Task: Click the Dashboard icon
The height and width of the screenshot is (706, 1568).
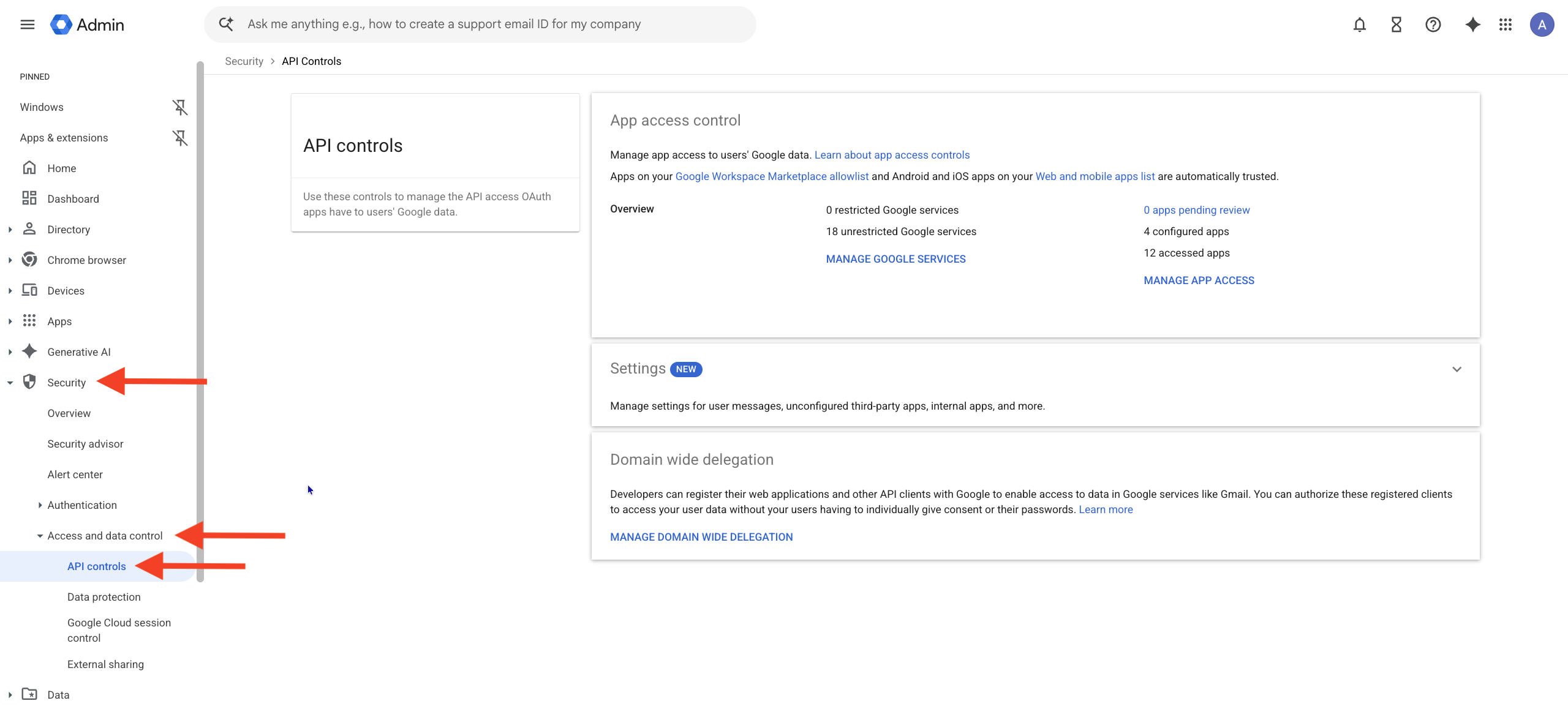Action: pos(29,198)
